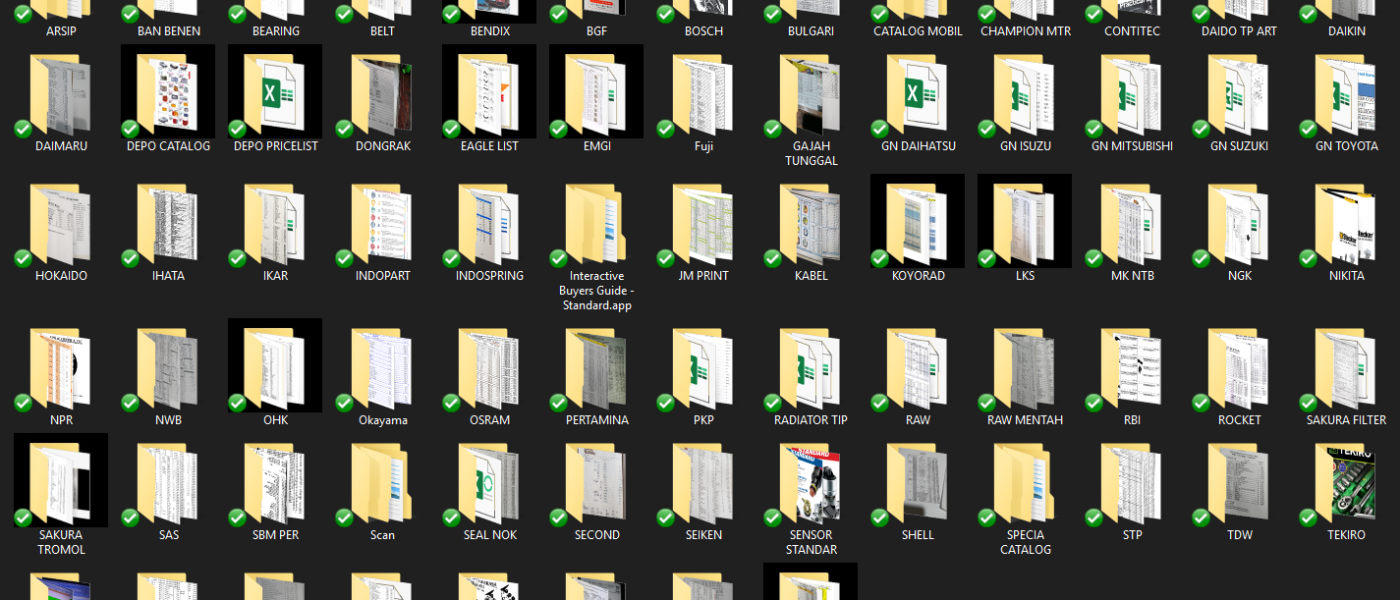Viewport: 1400px width, 600px height.
Task: Select the RADIATOR TIP folder
Action: [811, 370]
